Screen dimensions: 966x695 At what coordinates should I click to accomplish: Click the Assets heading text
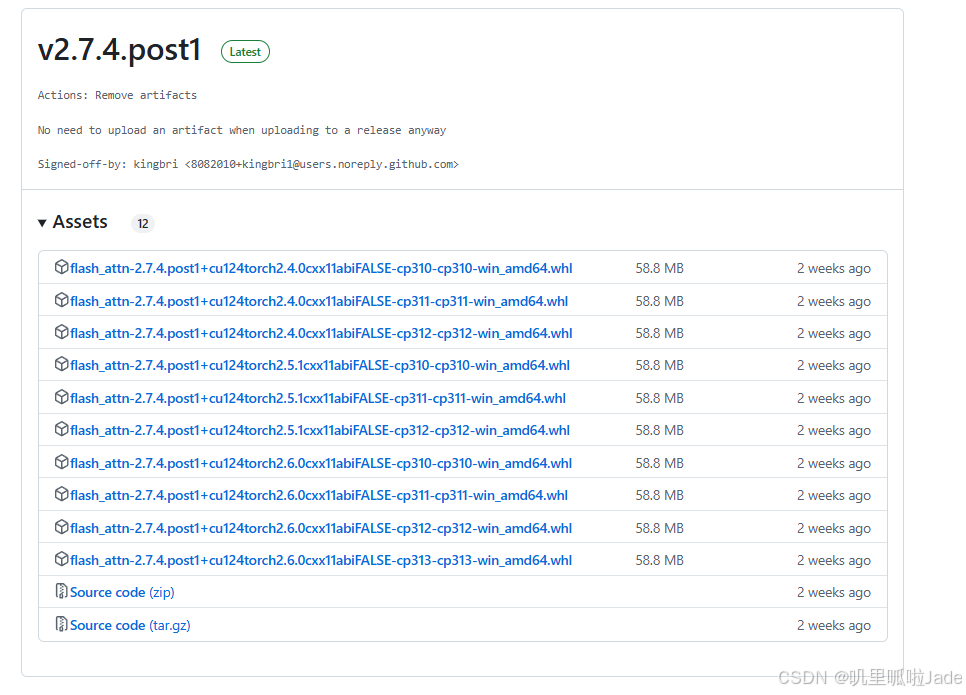80,222
